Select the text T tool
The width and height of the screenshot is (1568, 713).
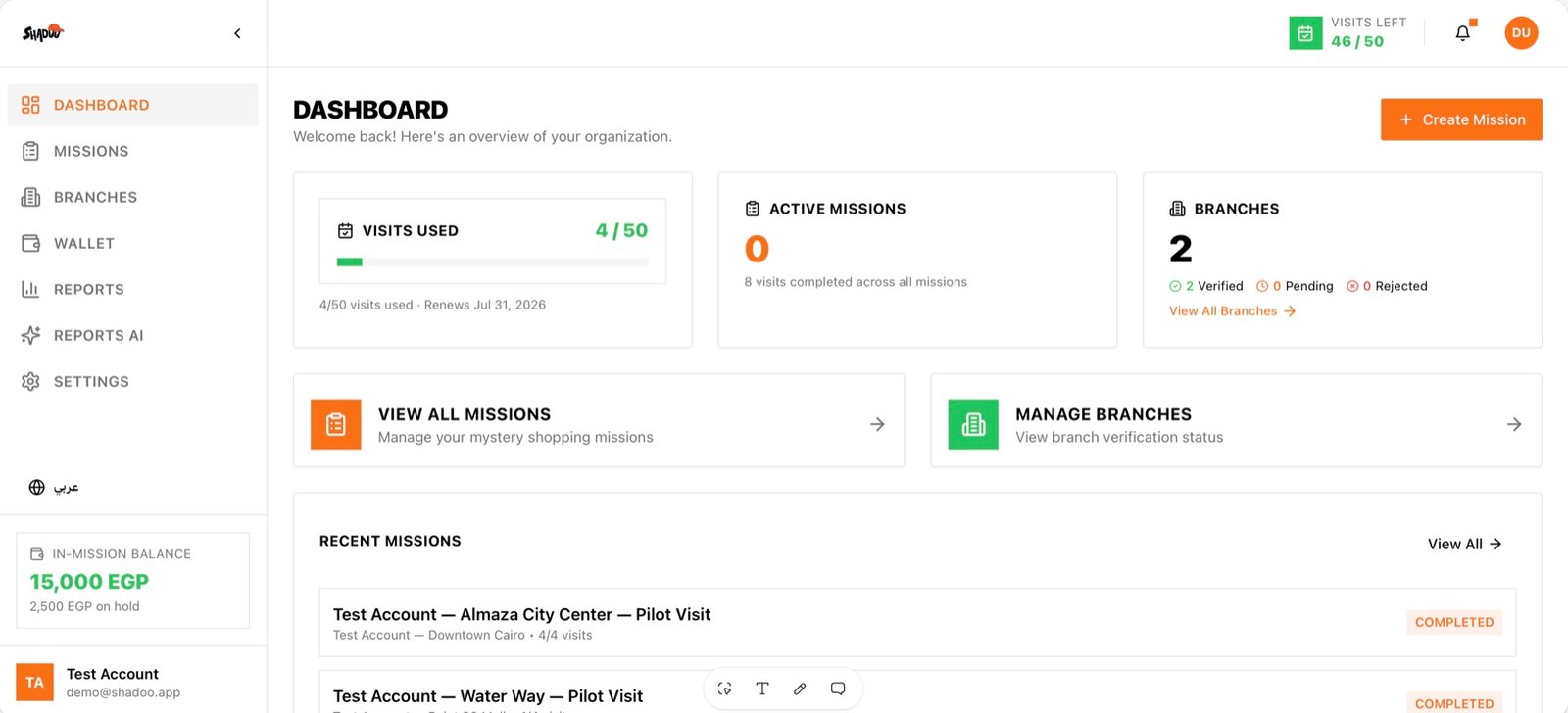coord(762,689)
